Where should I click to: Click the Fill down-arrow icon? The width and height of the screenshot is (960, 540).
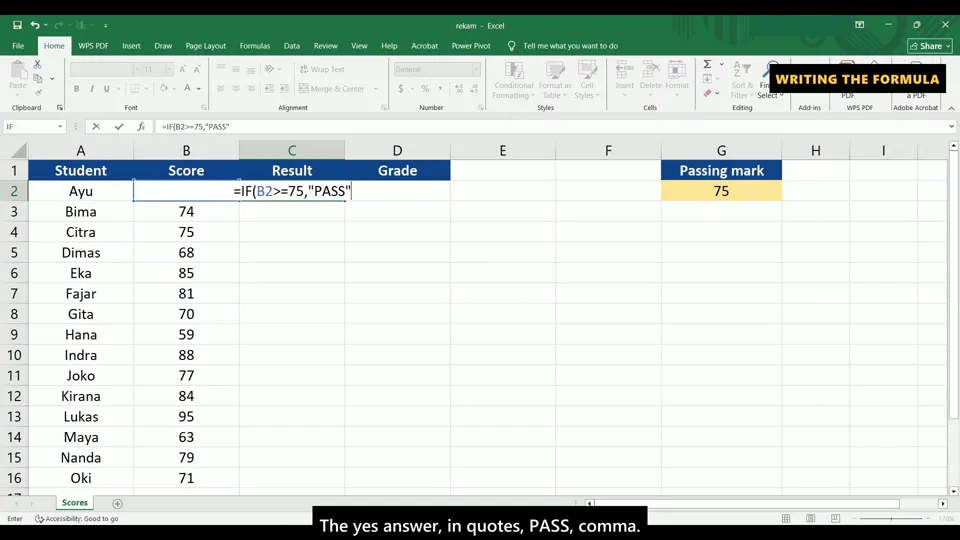707,78
